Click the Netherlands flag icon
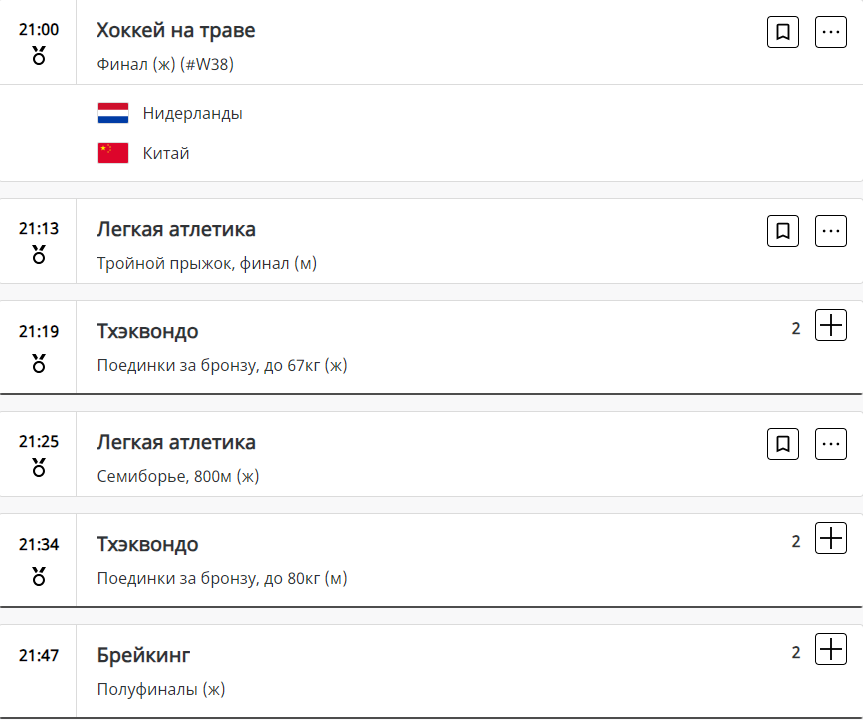 click(113, 113)
